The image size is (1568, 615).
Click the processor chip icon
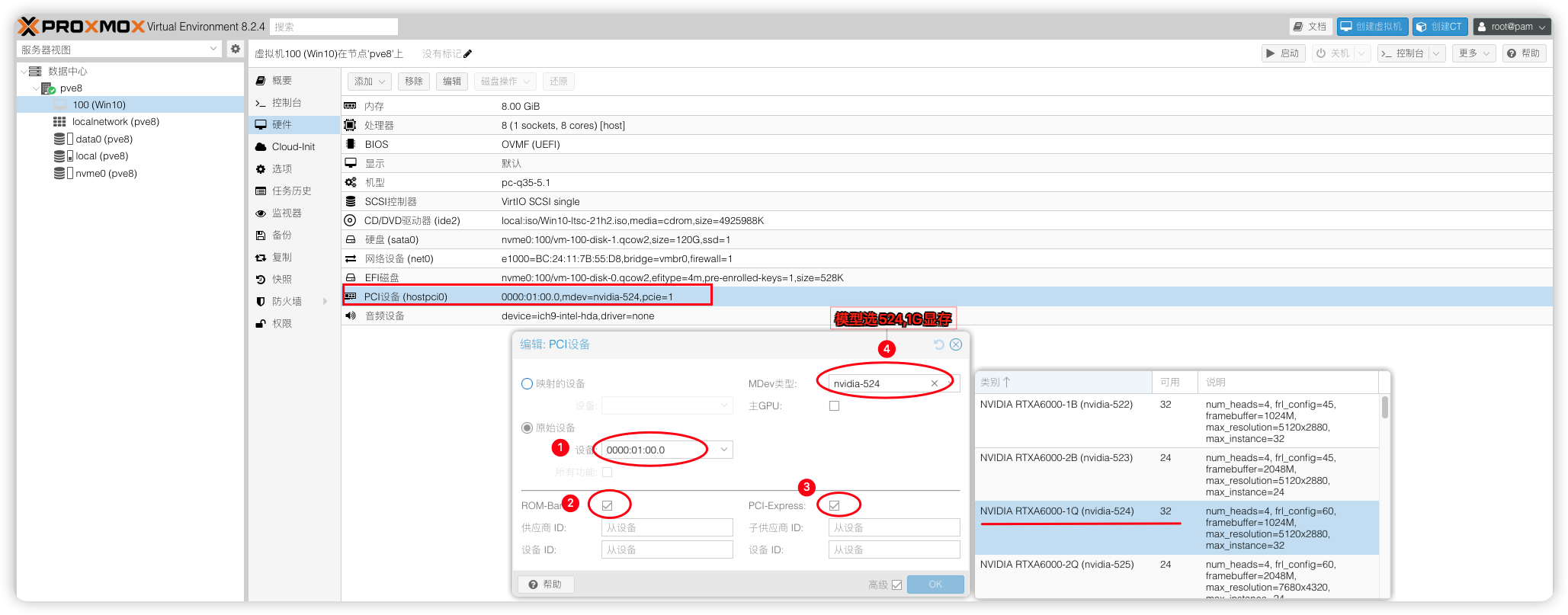(x=350, y=125)
